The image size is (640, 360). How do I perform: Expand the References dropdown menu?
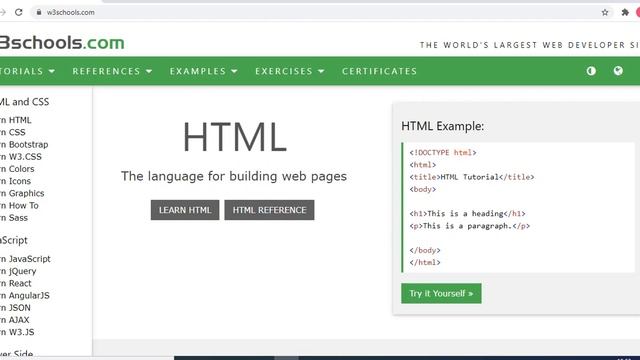click(x=112, y=71)
